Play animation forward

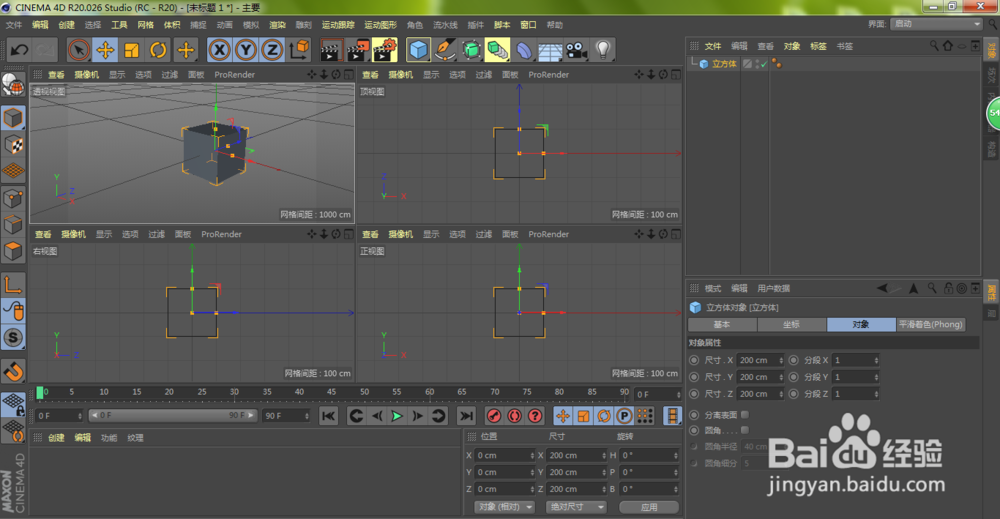point(397,416)
